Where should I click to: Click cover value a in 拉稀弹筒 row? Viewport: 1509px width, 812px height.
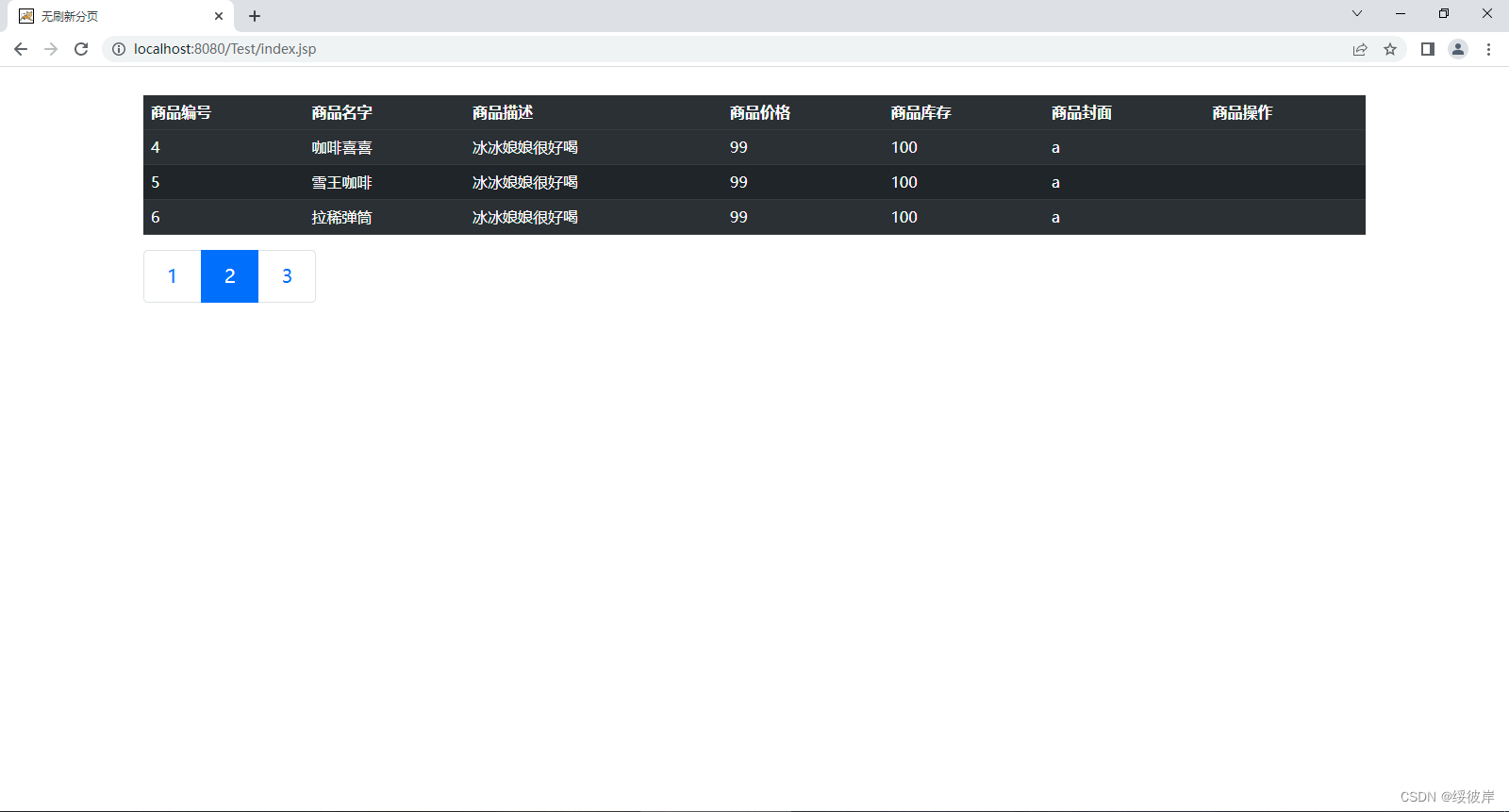[1055, 218]
